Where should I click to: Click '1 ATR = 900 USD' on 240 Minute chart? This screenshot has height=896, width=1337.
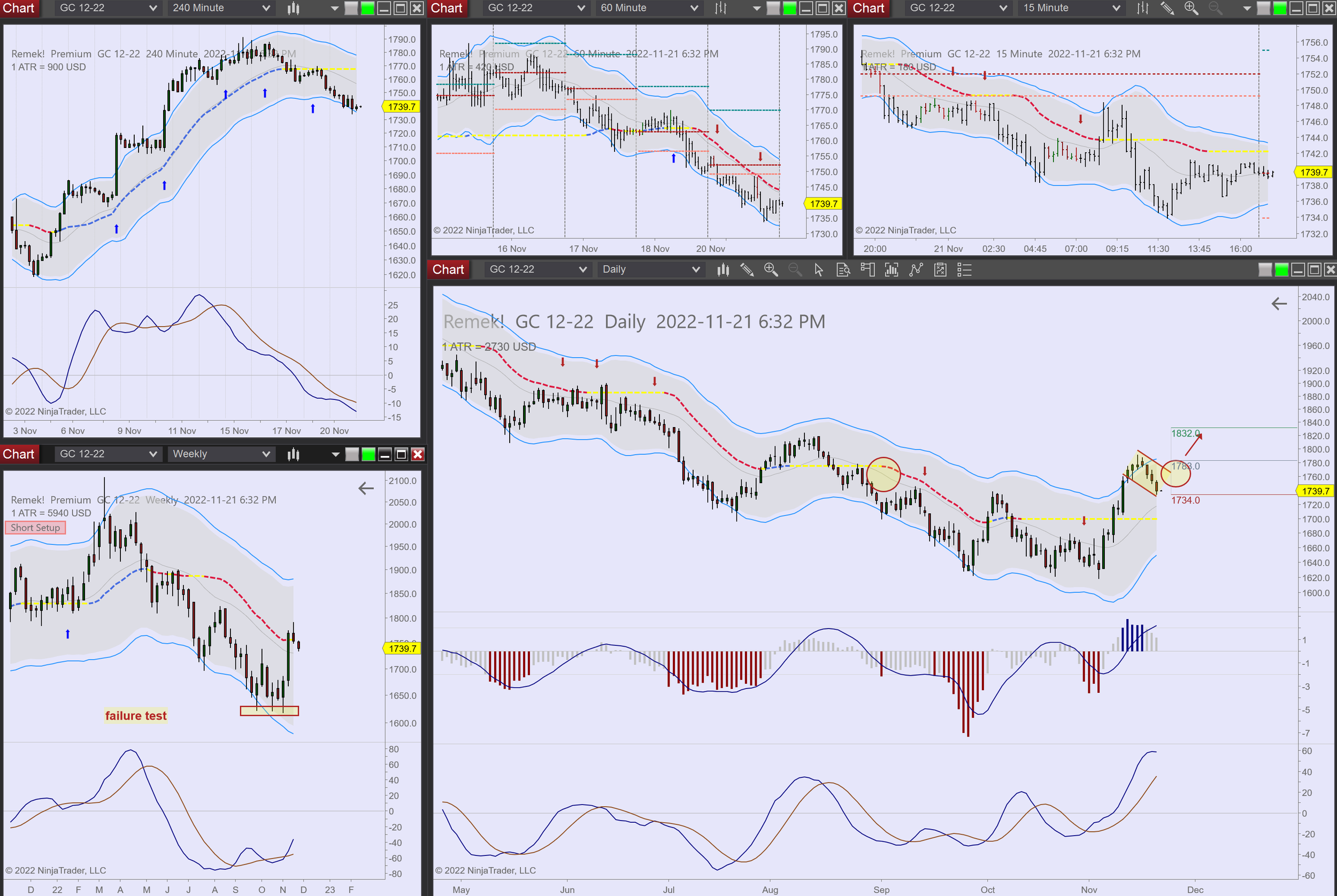[x=49, y=67]
